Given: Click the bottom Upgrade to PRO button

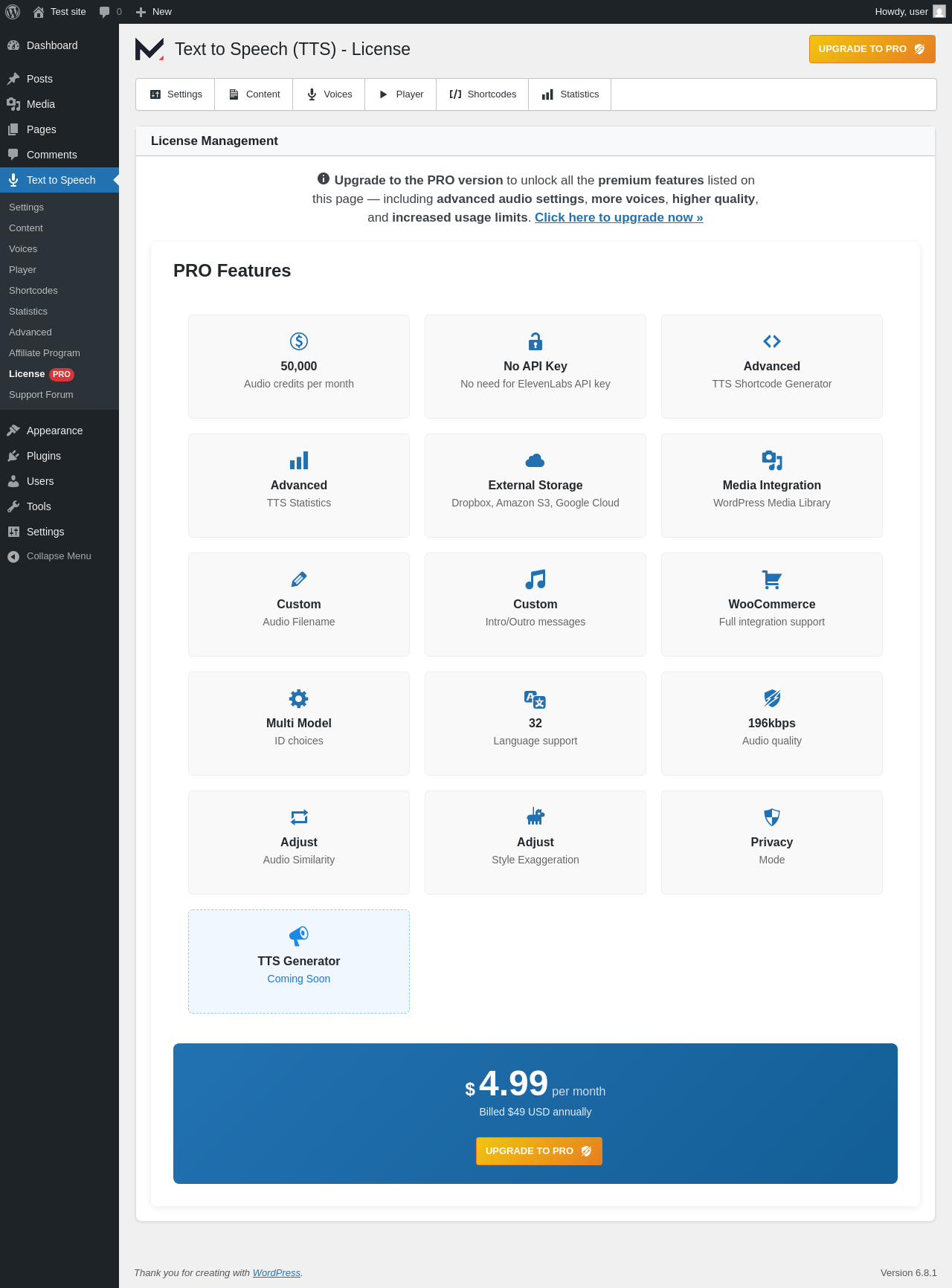Looking at the screenshot, I should click(539, 1151).
